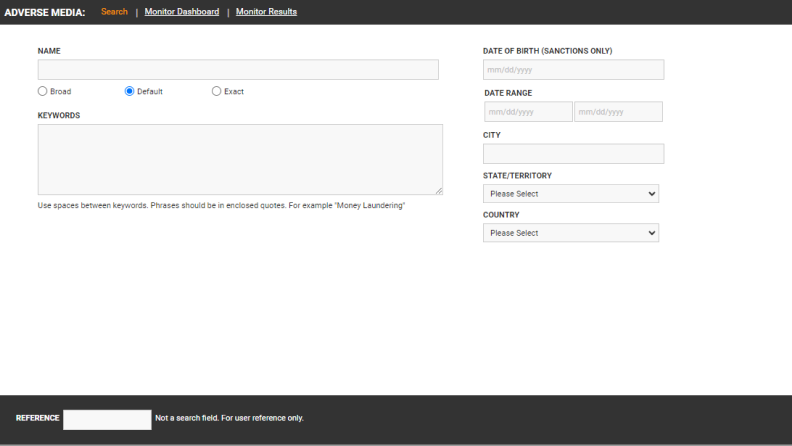Screen dimensions: 792x446
Task: Click the Date of Birth field
Action: [573, 70]
